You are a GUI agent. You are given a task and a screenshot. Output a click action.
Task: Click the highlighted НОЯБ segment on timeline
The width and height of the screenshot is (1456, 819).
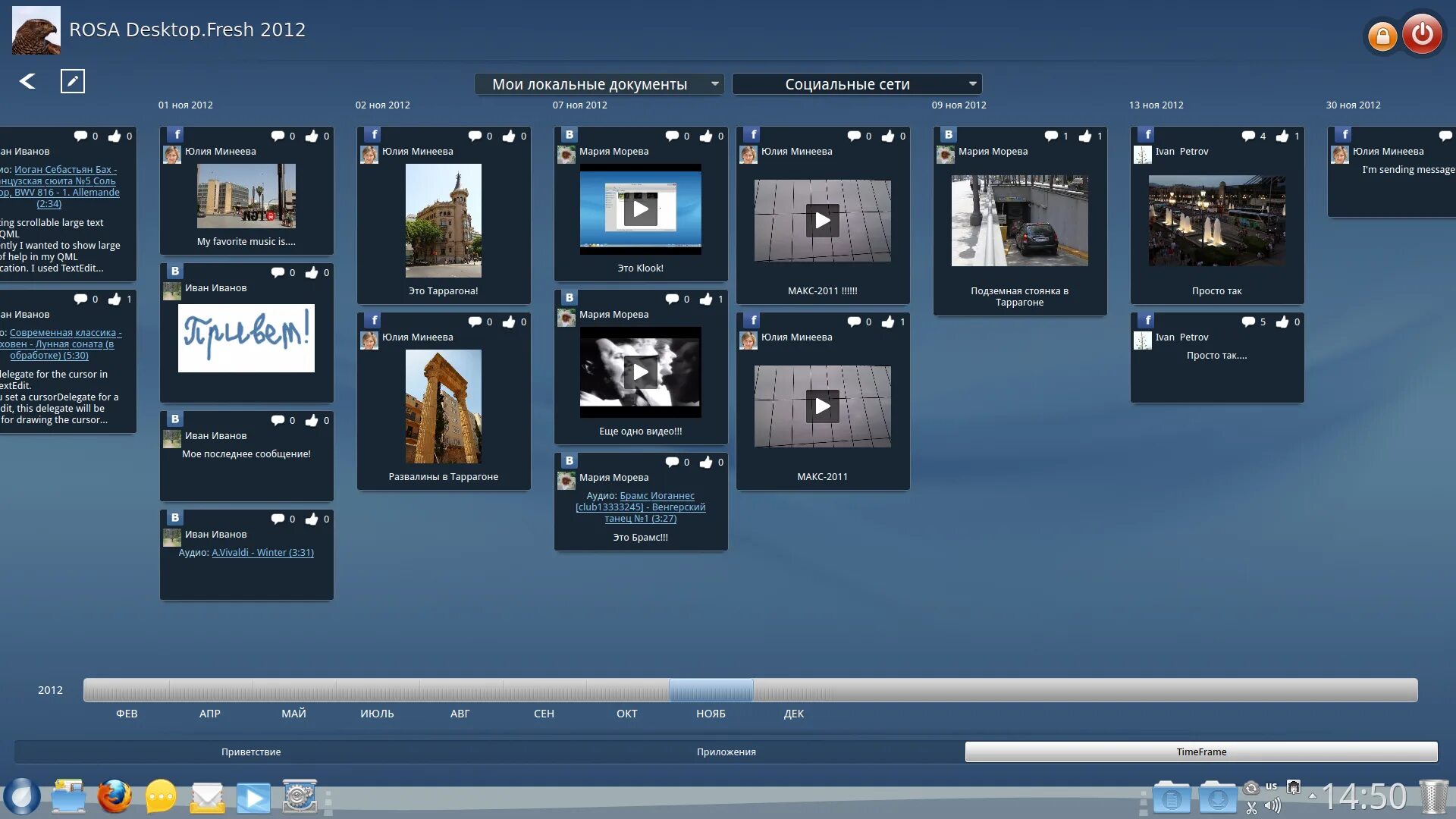point(711,690)
